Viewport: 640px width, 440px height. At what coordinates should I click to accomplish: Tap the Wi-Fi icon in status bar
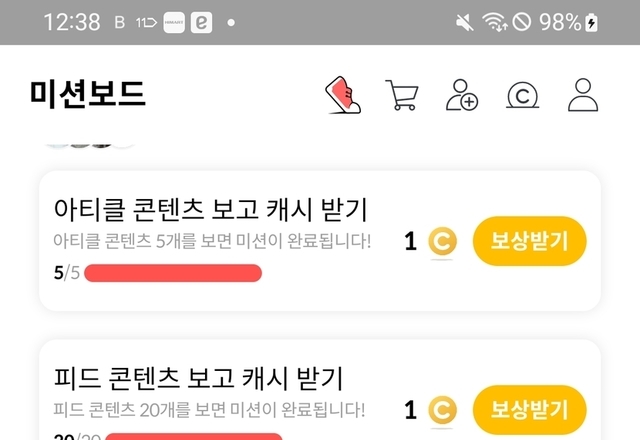[x=494, y=22]
